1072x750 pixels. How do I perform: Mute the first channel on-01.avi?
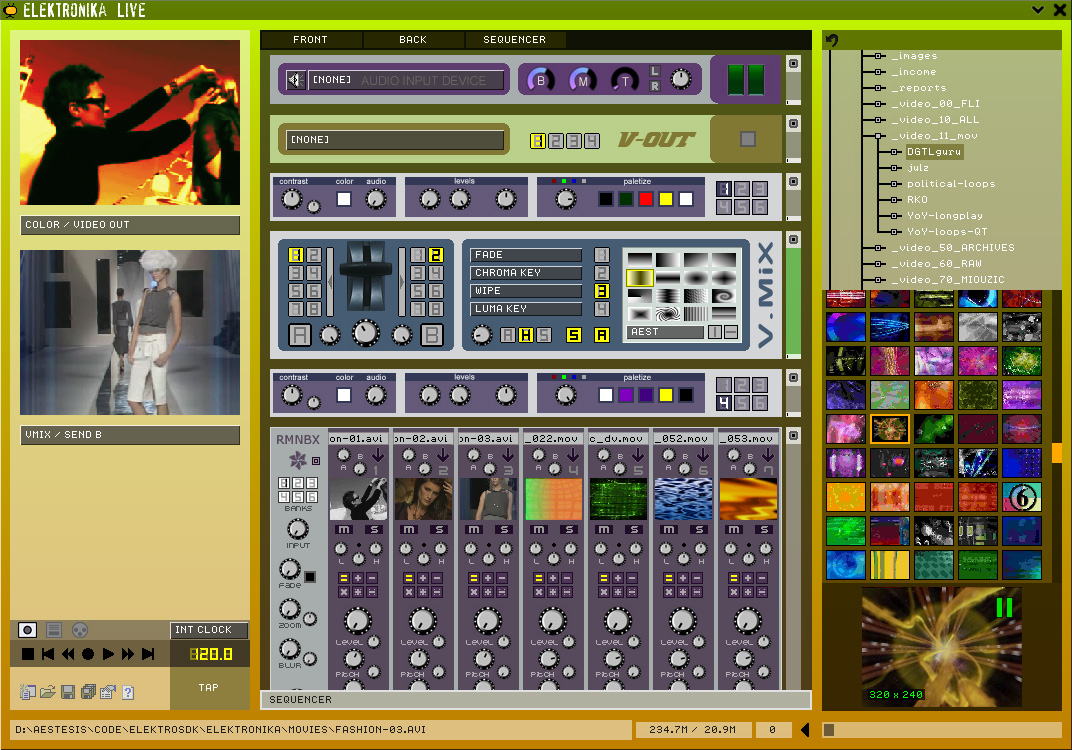[x=344, y=529]
